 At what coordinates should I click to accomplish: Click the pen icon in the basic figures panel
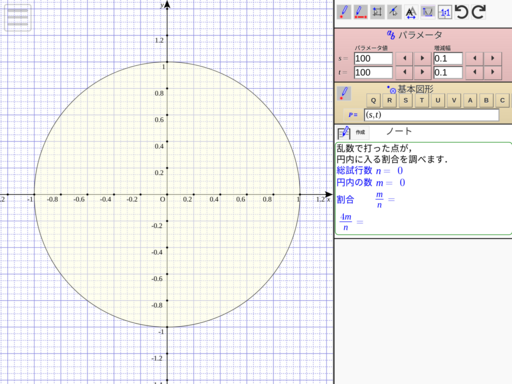coord(344,93)
